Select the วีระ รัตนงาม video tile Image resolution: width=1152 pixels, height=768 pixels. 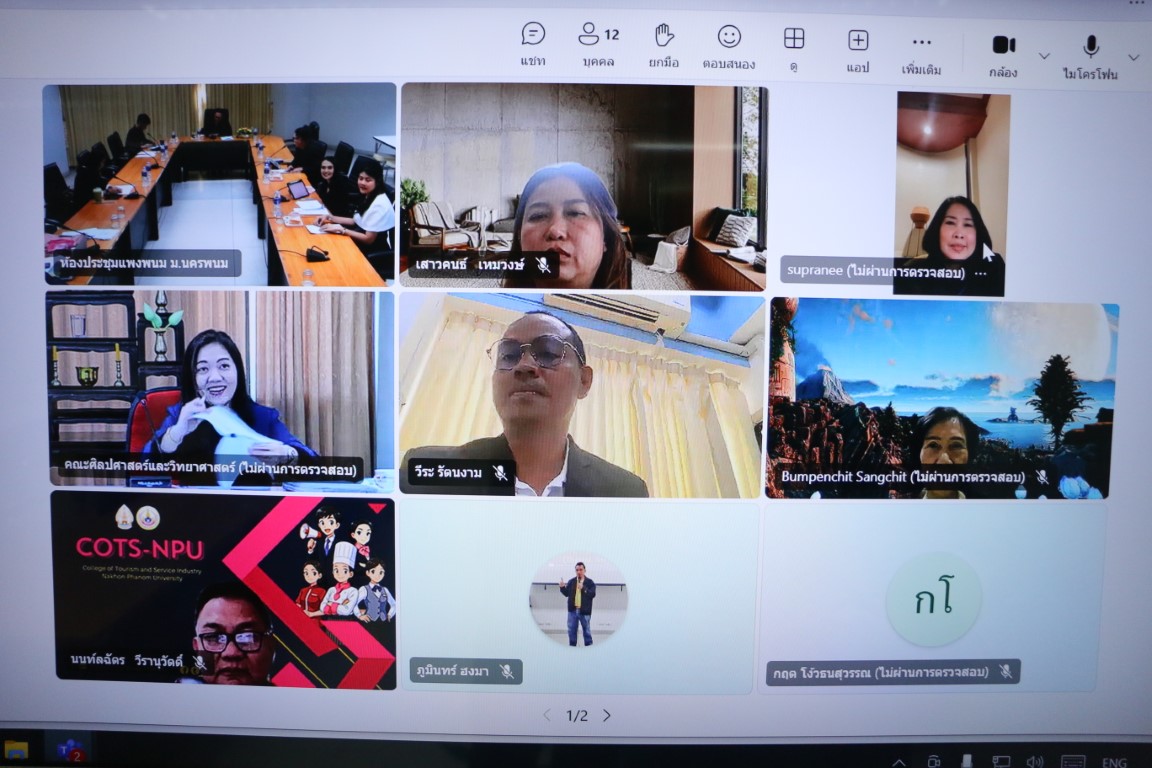(581, 394)
